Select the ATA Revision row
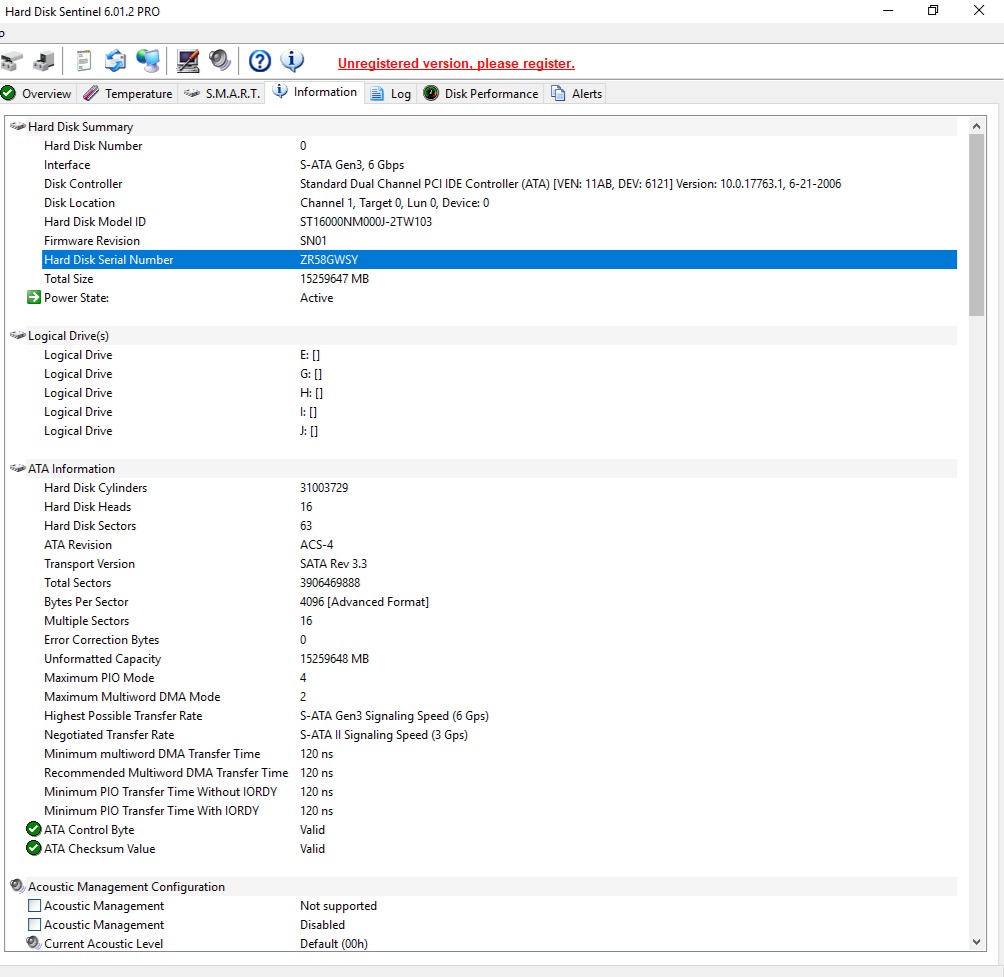The image size is (1004, 977). 499,545
